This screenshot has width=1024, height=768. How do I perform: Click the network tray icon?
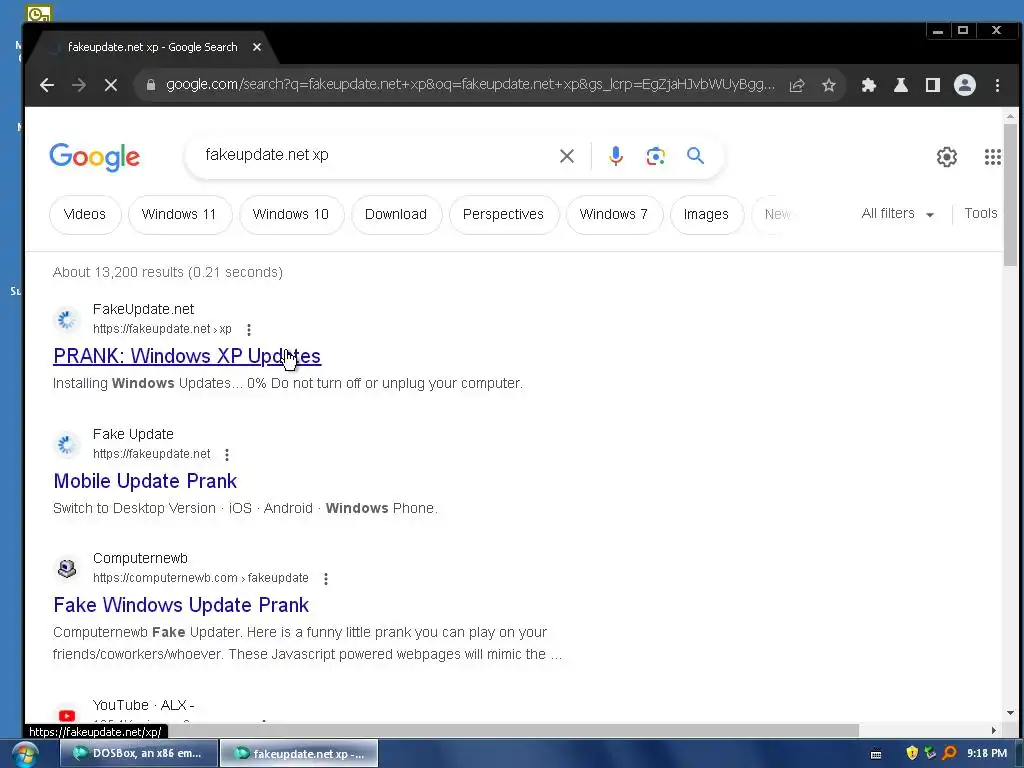(x=930, y=753)
